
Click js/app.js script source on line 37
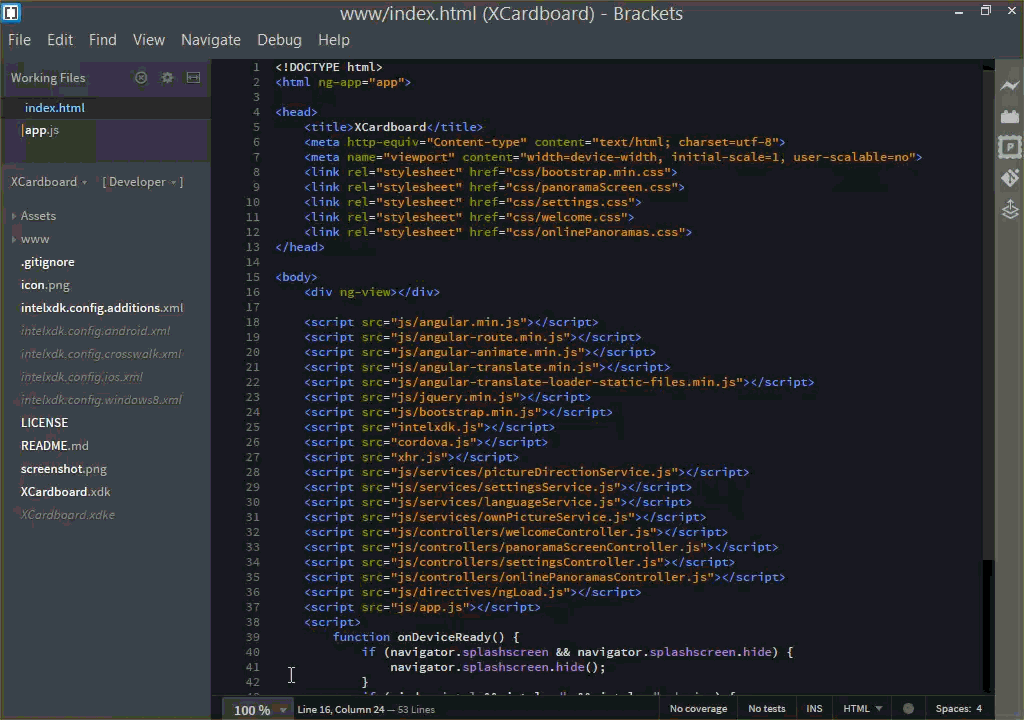tap(431, 607)
